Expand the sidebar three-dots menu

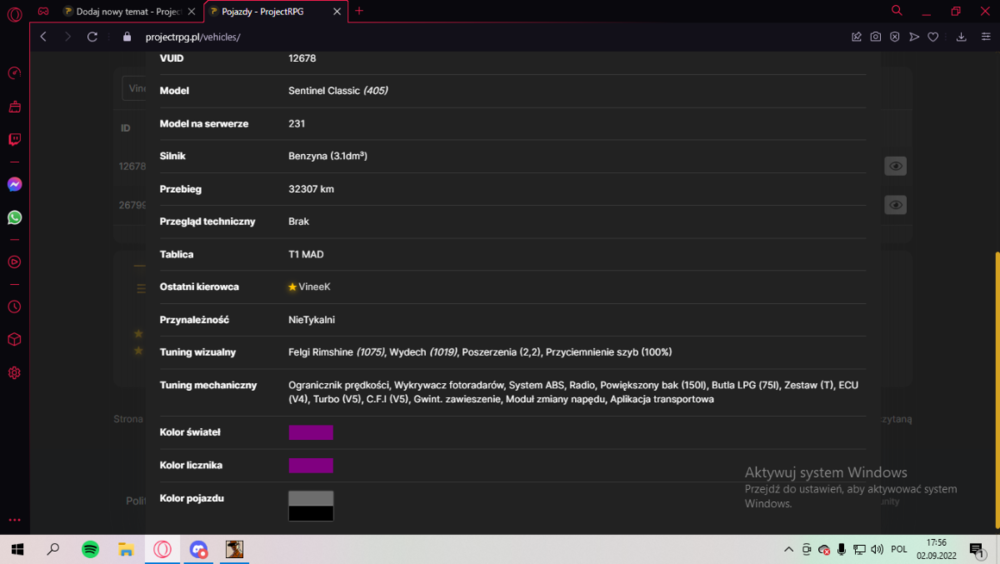click(15, 520)
